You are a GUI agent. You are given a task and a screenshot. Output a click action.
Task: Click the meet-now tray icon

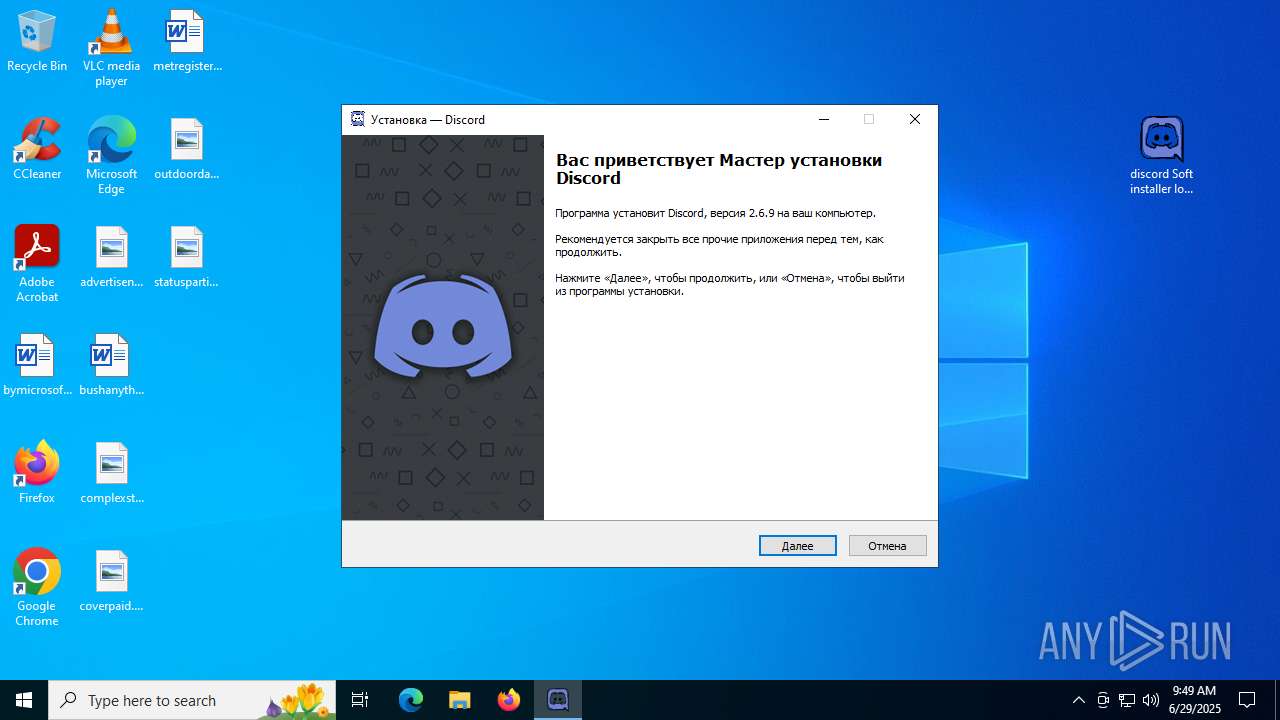pyautogui.click(x=1103, y=700)
